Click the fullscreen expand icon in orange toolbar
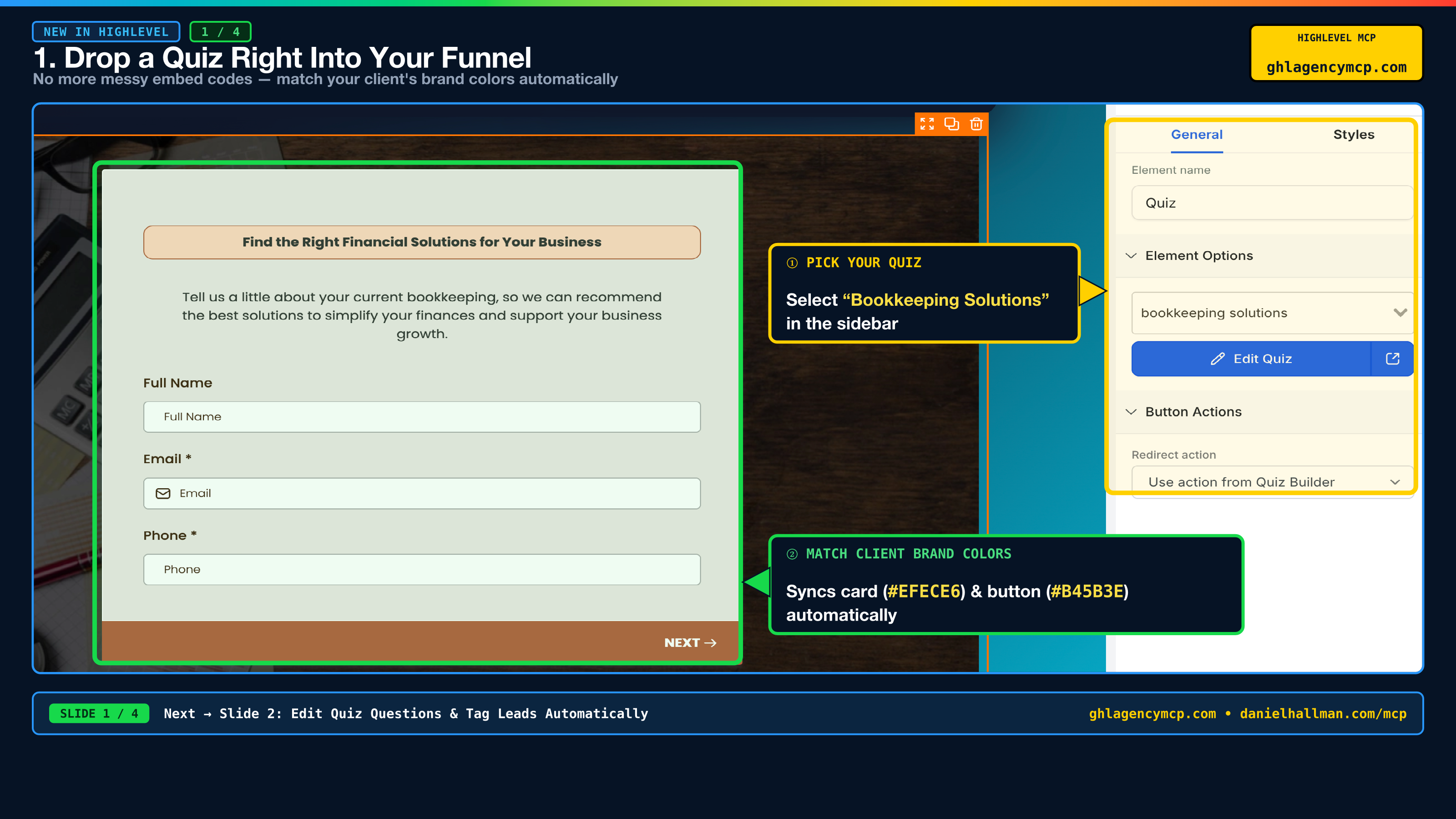This screenshot has height=819, width=1456. click(x=927, y=124)
